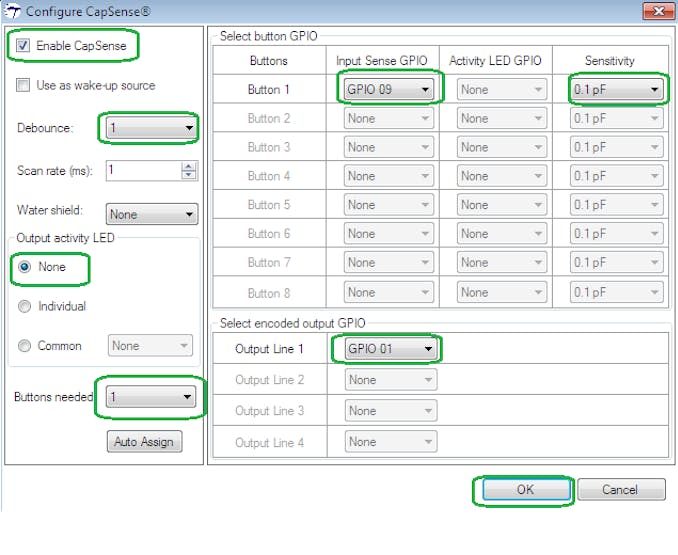The width and height of the screenshot is (678, 555).
Task: Open the Common LED GPIO dropdown
Action: click(150, 345)
